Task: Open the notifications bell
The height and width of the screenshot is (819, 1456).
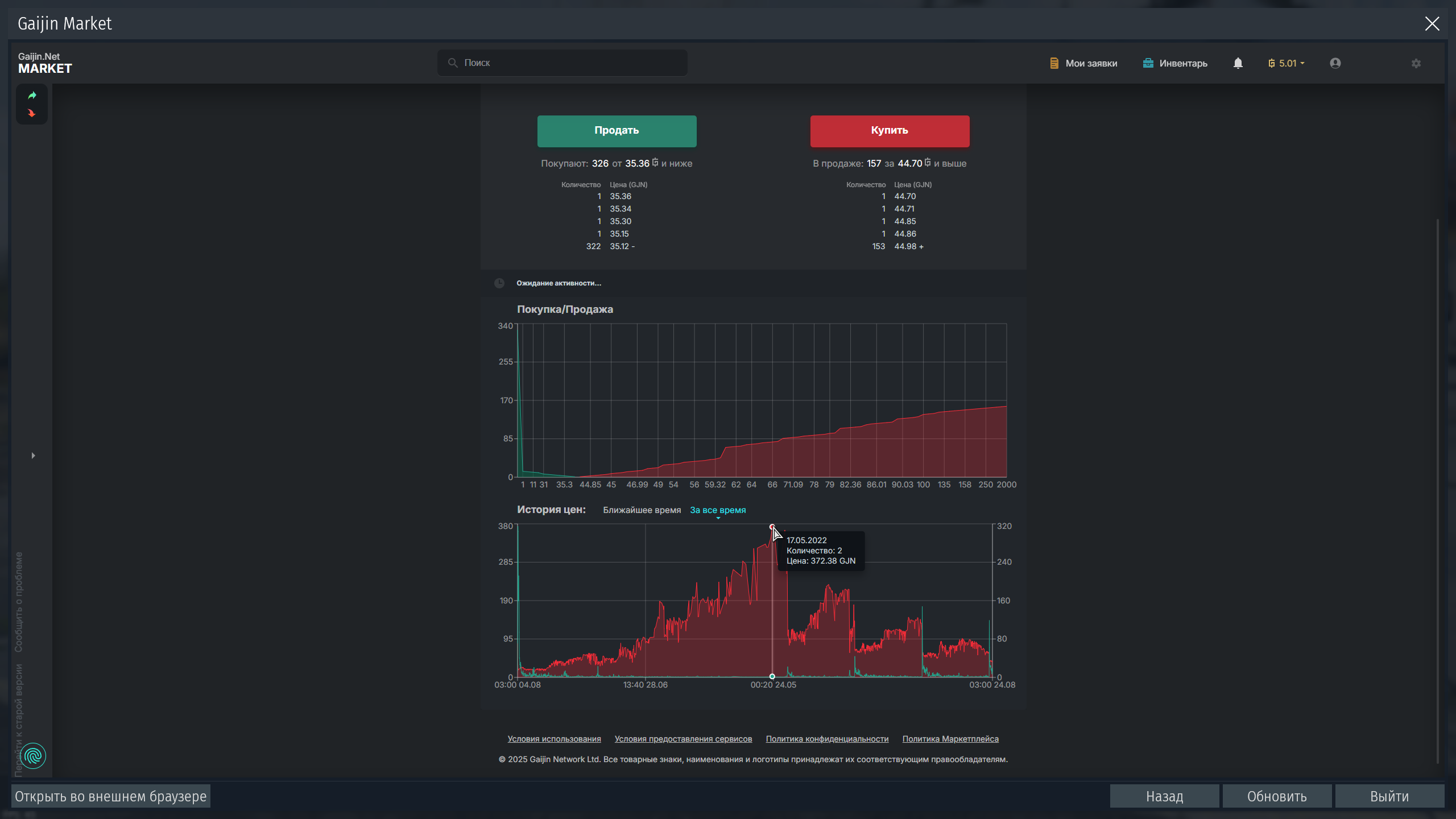Action: click(x=1238, y=63)
